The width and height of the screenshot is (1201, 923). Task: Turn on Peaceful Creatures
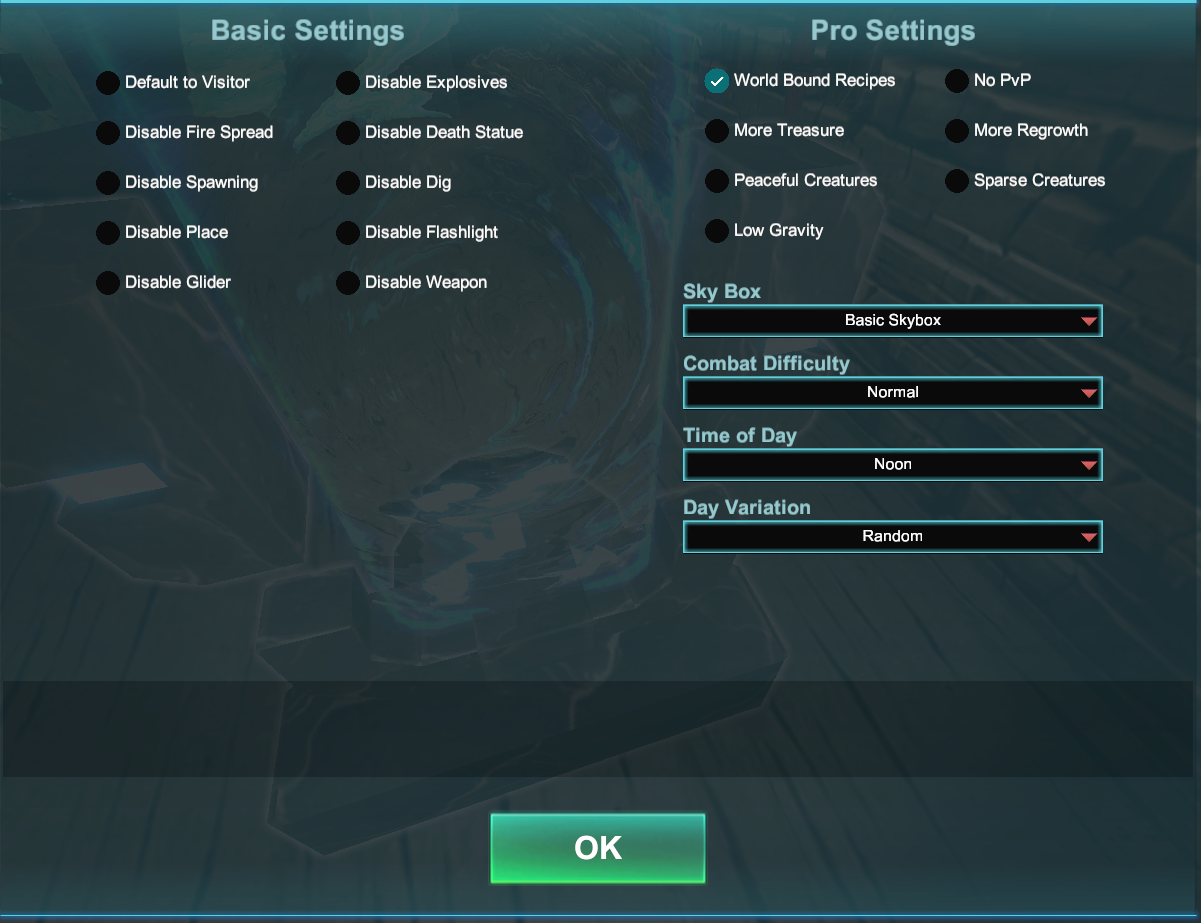pyautogui.click(x=717, y=181)
